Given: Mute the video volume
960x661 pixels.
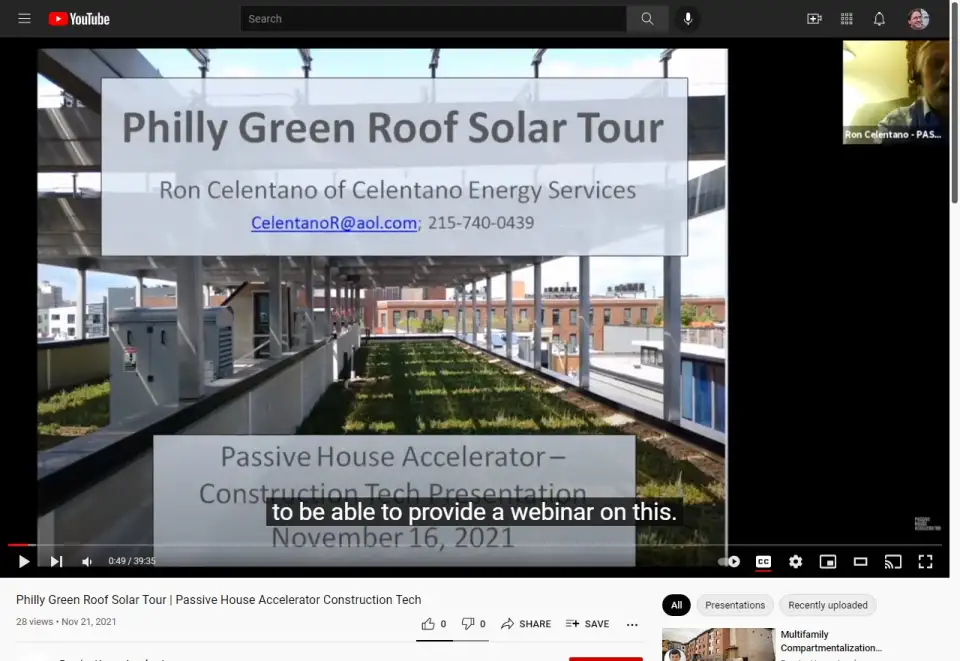Looking at the screenshot, I should coord(87,562).
